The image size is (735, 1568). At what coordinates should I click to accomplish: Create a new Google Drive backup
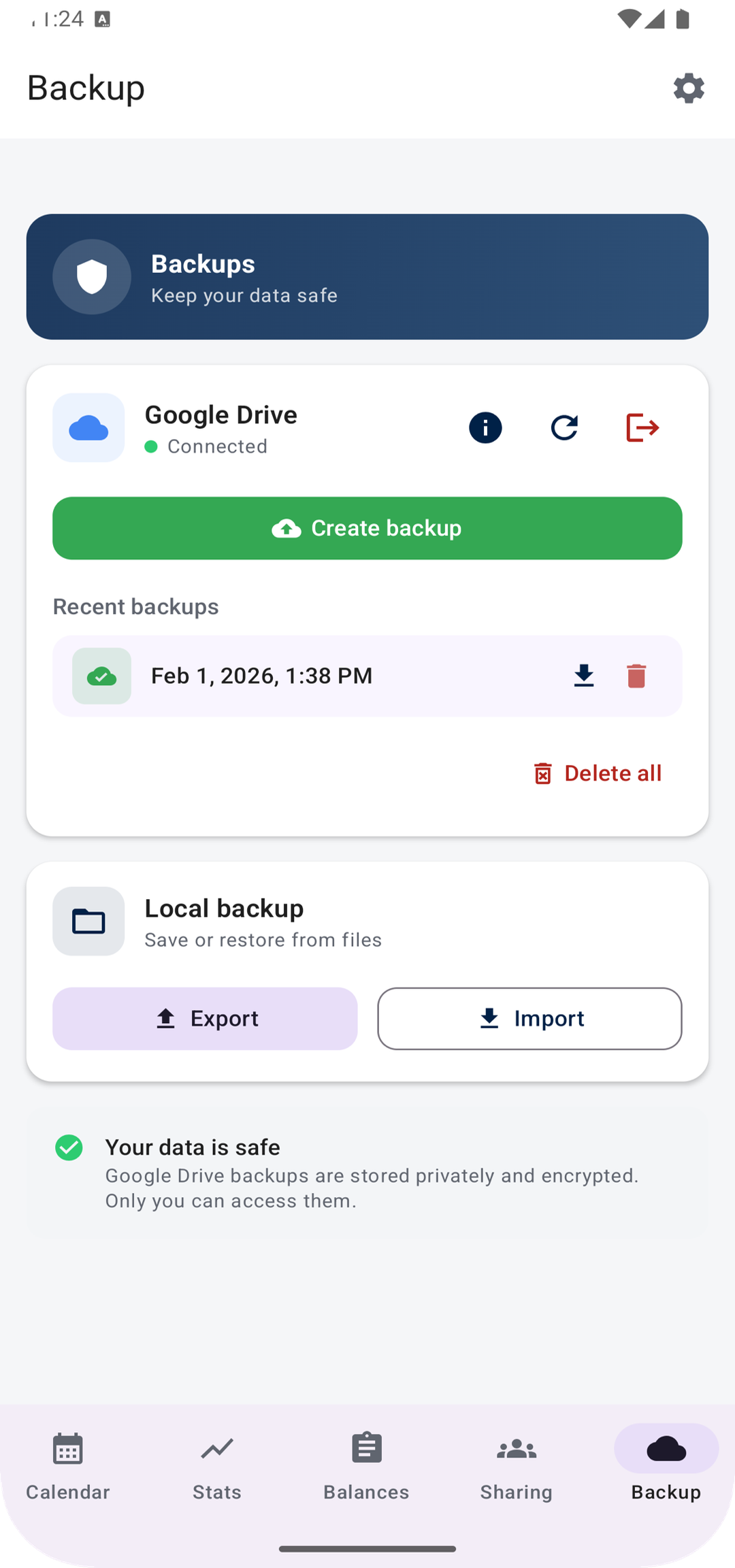(367, 528)
